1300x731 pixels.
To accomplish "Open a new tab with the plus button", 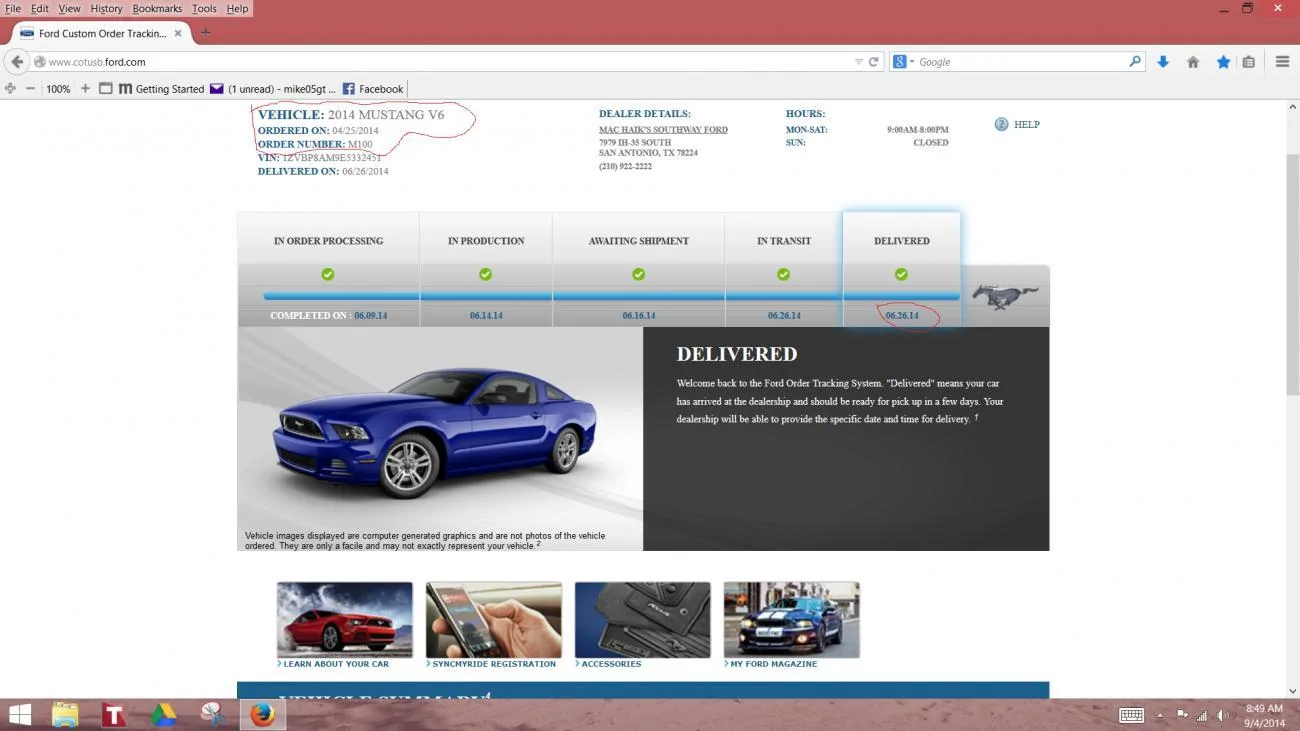I will (205, 33).
